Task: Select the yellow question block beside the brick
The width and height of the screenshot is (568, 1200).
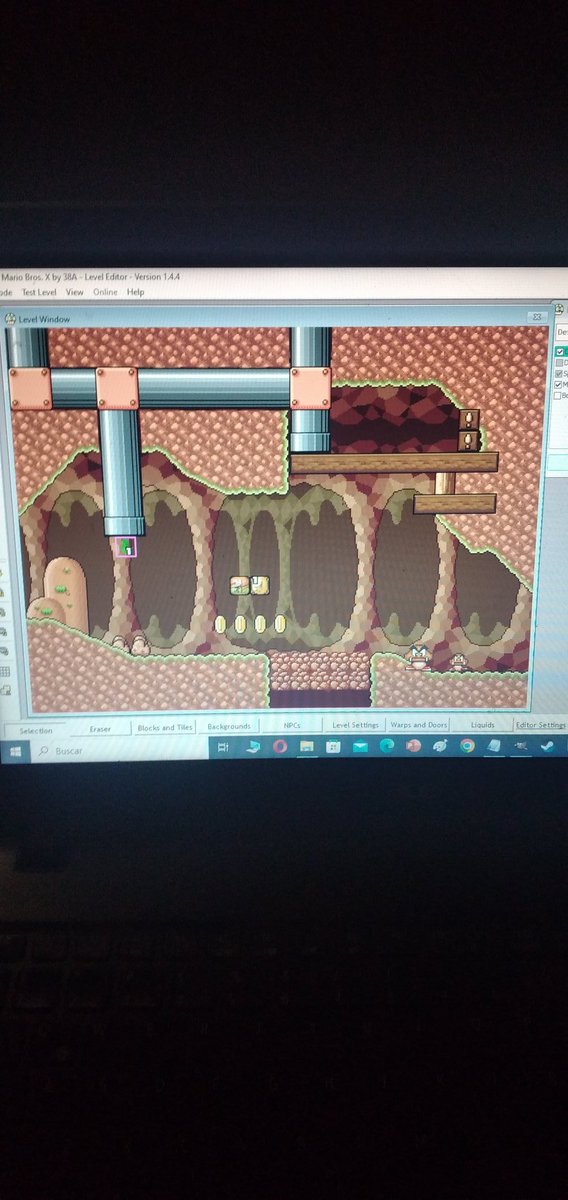Action: pyautogui.click(x=259, y=585)
